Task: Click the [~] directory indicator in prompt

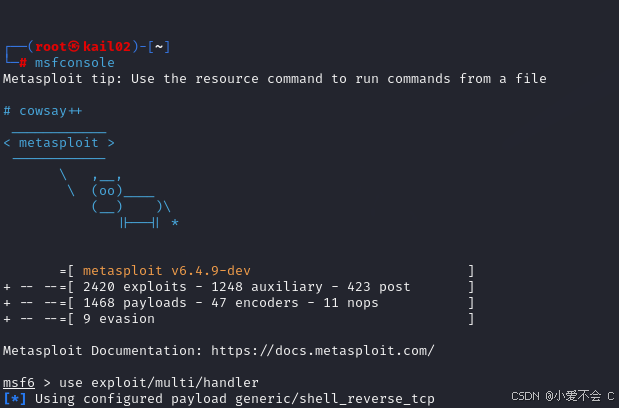Action: (x=159, y=47)
